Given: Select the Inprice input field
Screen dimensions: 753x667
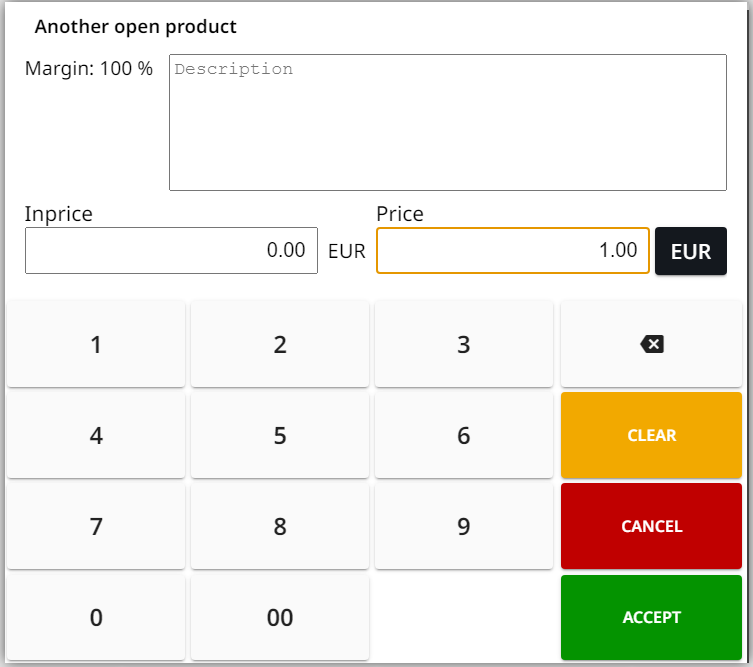Looking at the screenshot, I should click(x=171, y=250).
